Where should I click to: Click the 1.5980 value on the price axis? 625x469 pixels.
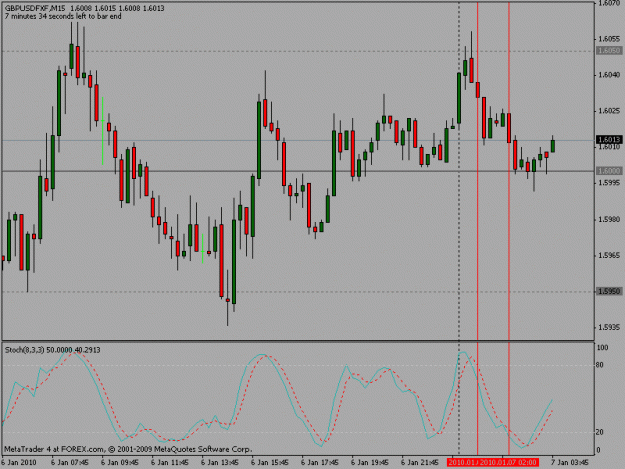click(x=609, y=219)
